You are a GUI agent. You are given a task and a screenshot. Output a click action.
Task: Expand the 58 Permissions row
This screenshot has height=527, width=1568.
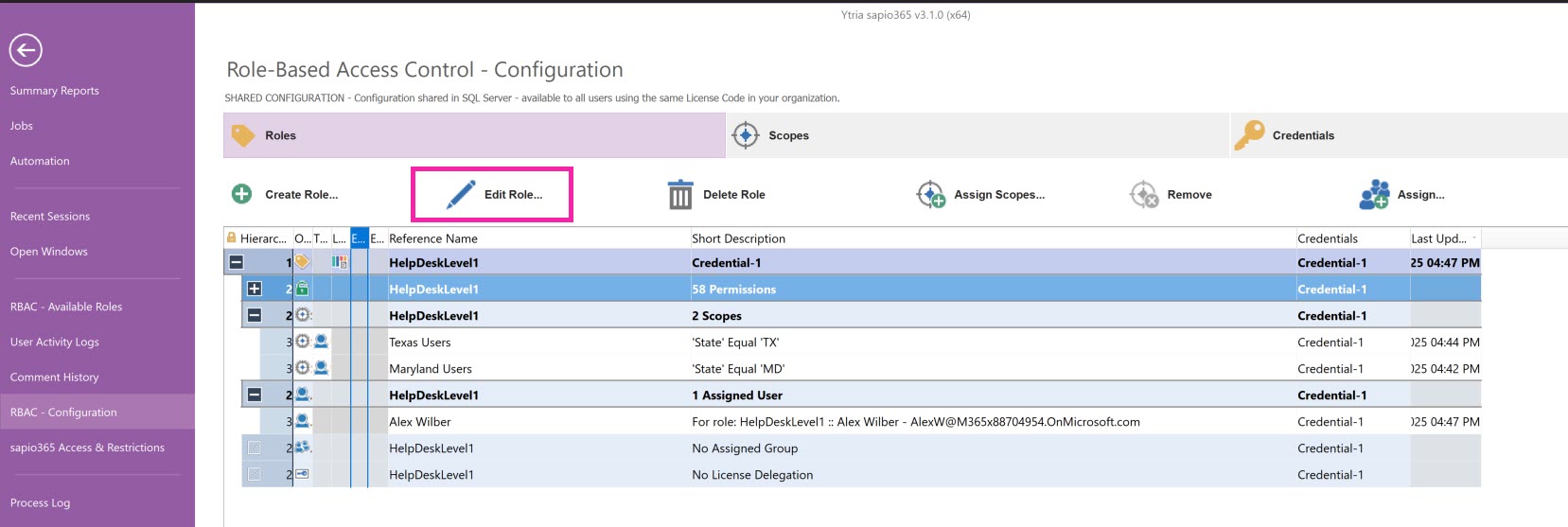point(255,289)
